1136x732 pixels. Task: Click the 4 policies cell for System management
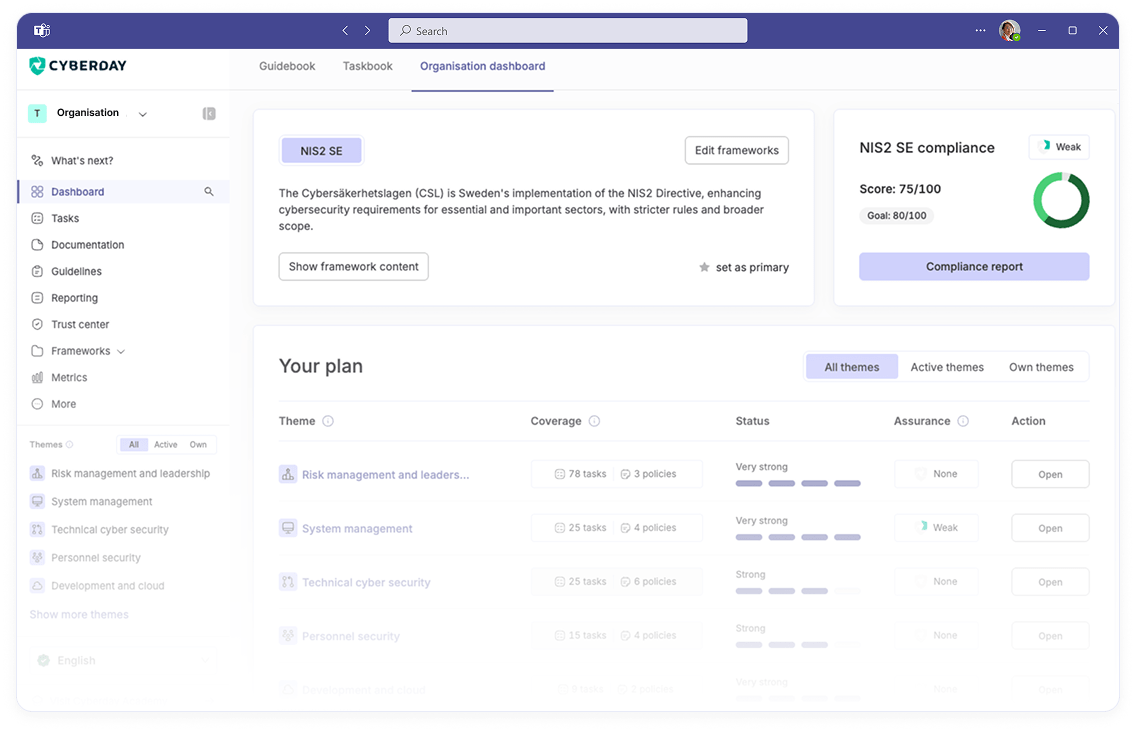(648, 528)
